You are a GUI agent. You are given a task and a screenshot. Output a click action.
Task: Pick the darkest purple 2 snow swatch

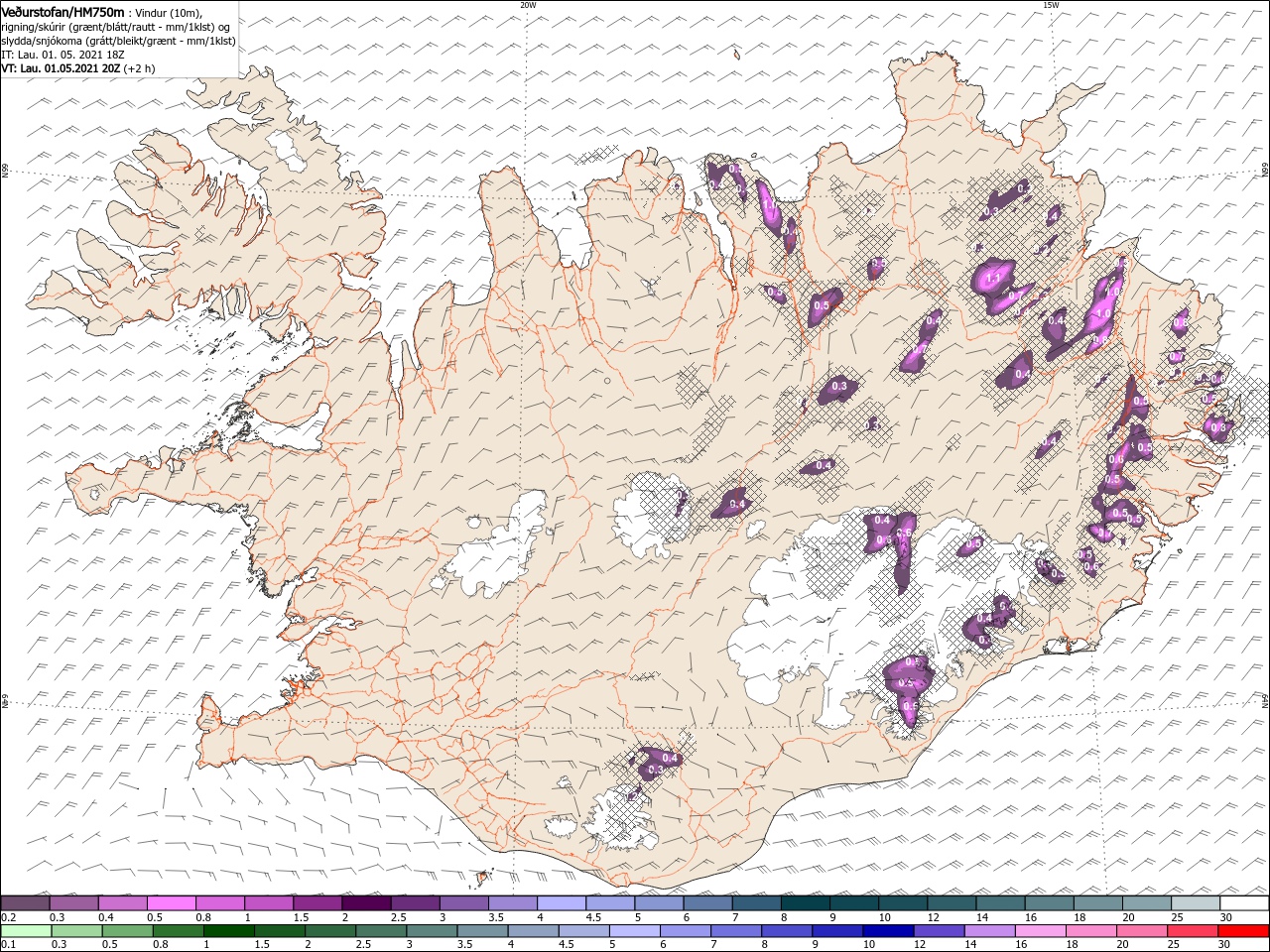click(x=366, y=902)
